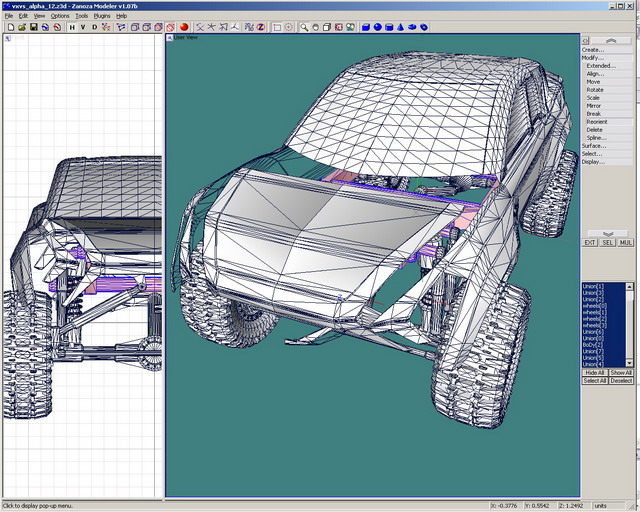Click the red sphere toolbar icon

click(x=184, y=27)
